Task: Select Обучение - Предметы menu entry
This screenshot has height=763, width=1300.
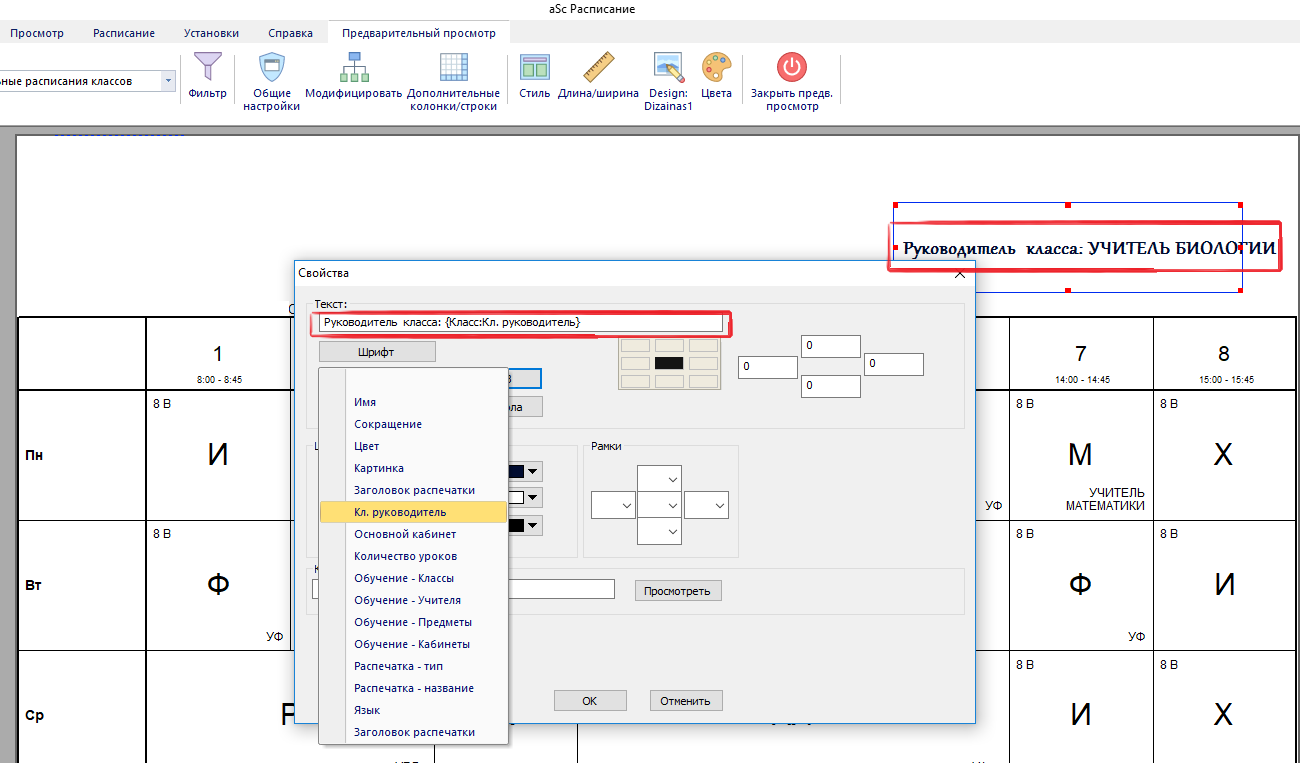Action: click(412, 622)
